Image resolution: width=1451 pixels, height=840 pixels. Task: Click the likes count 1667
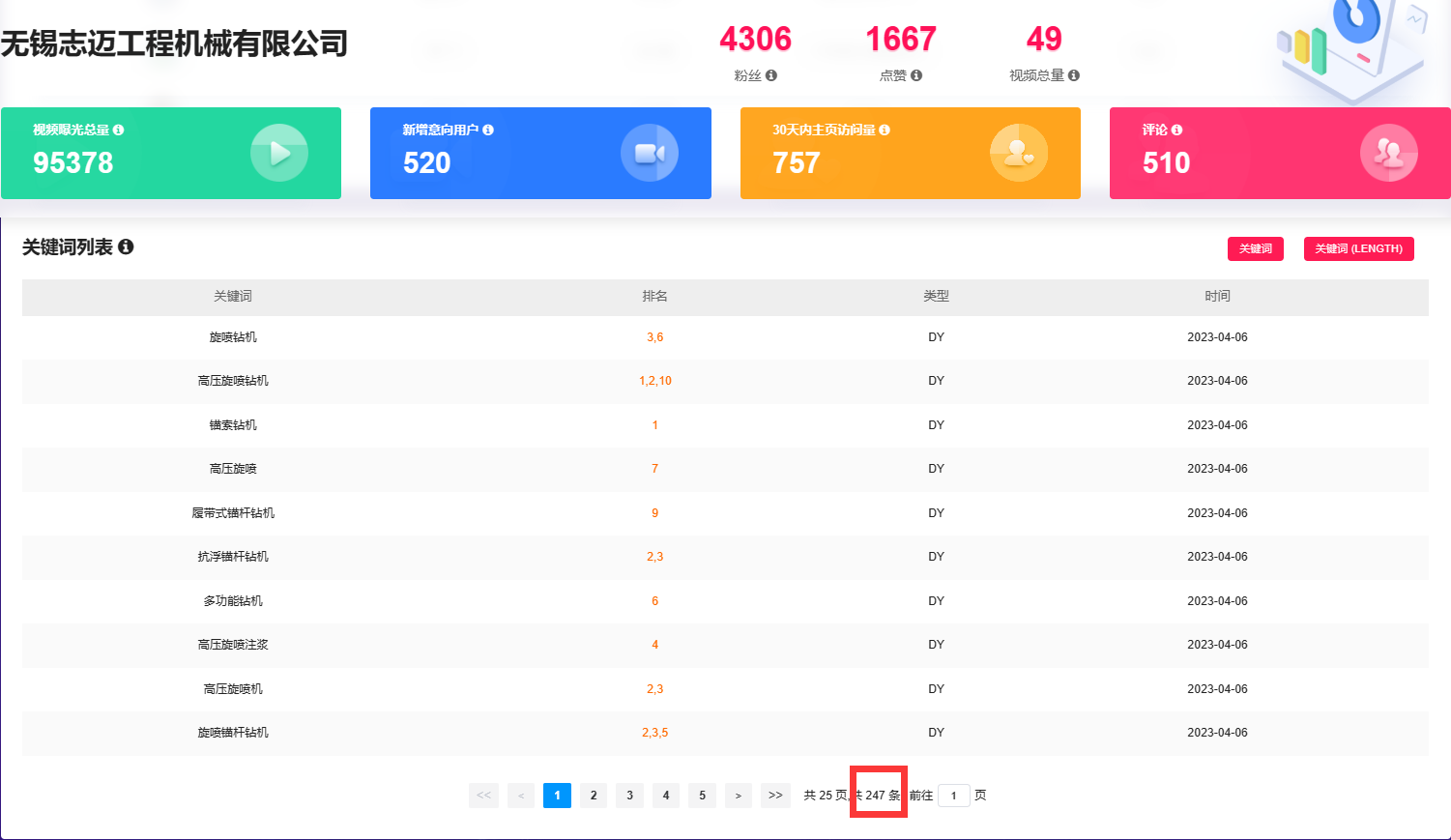(901, 40)
